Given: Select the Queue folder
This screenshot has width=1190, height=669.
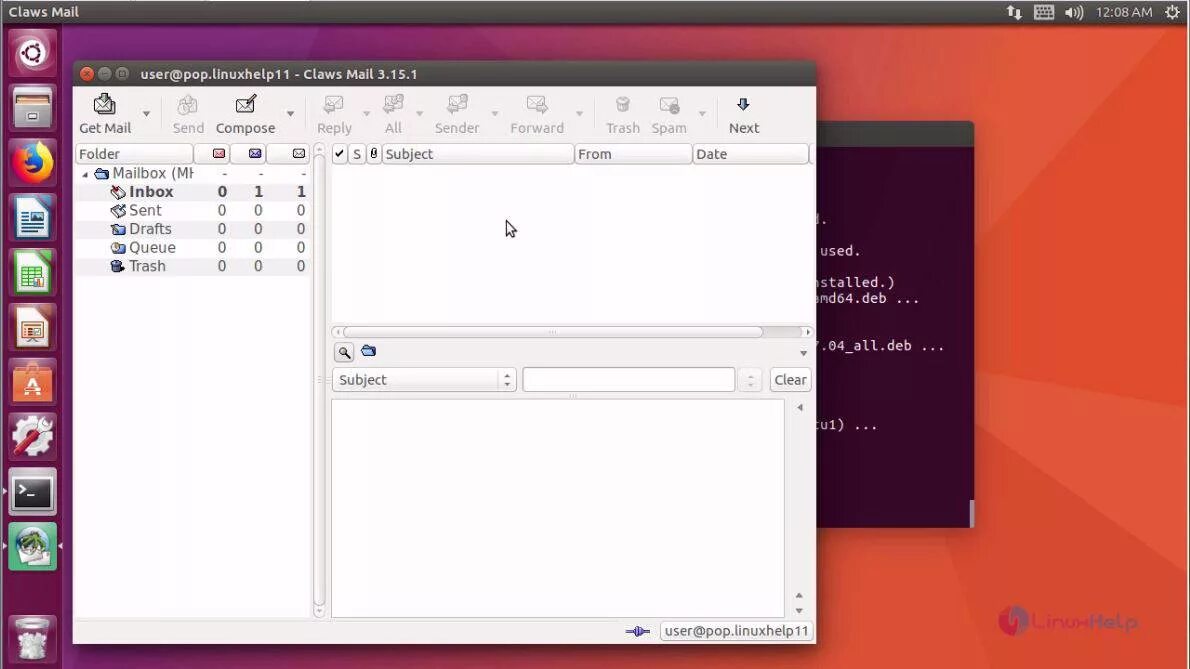Looking at the screenshot, I should pos(152,247).
